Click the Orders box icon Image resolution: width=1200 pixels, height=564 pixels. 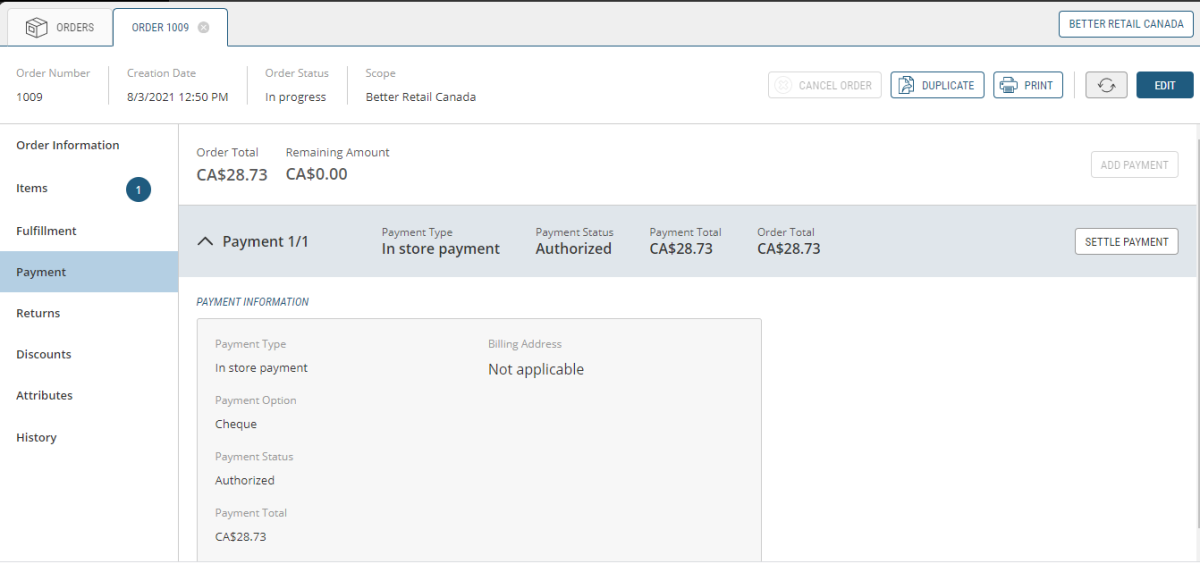pyautogui.click(x=37, y=28)
